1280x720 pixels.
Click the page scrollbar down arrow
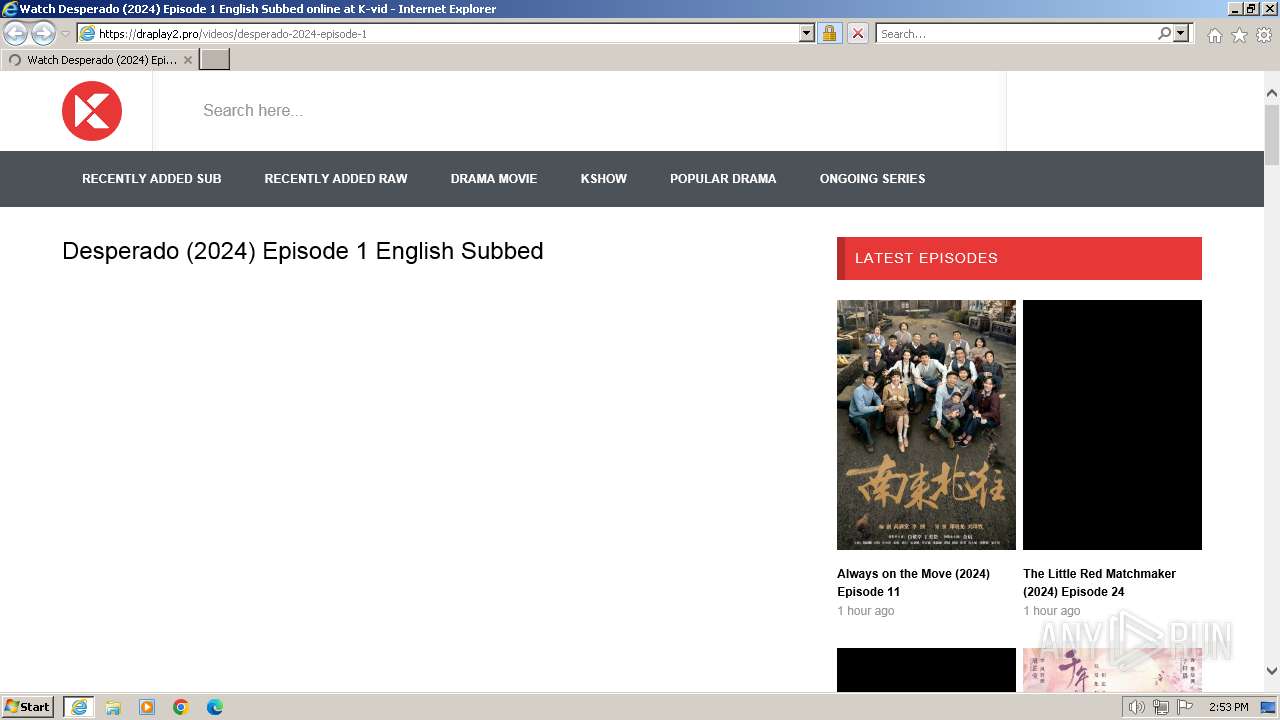click(1272, 672)
